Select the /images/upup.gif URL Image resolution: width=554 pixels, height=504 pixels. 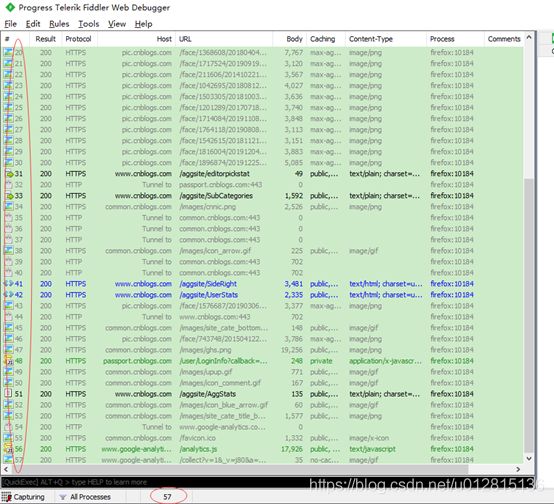206,372
